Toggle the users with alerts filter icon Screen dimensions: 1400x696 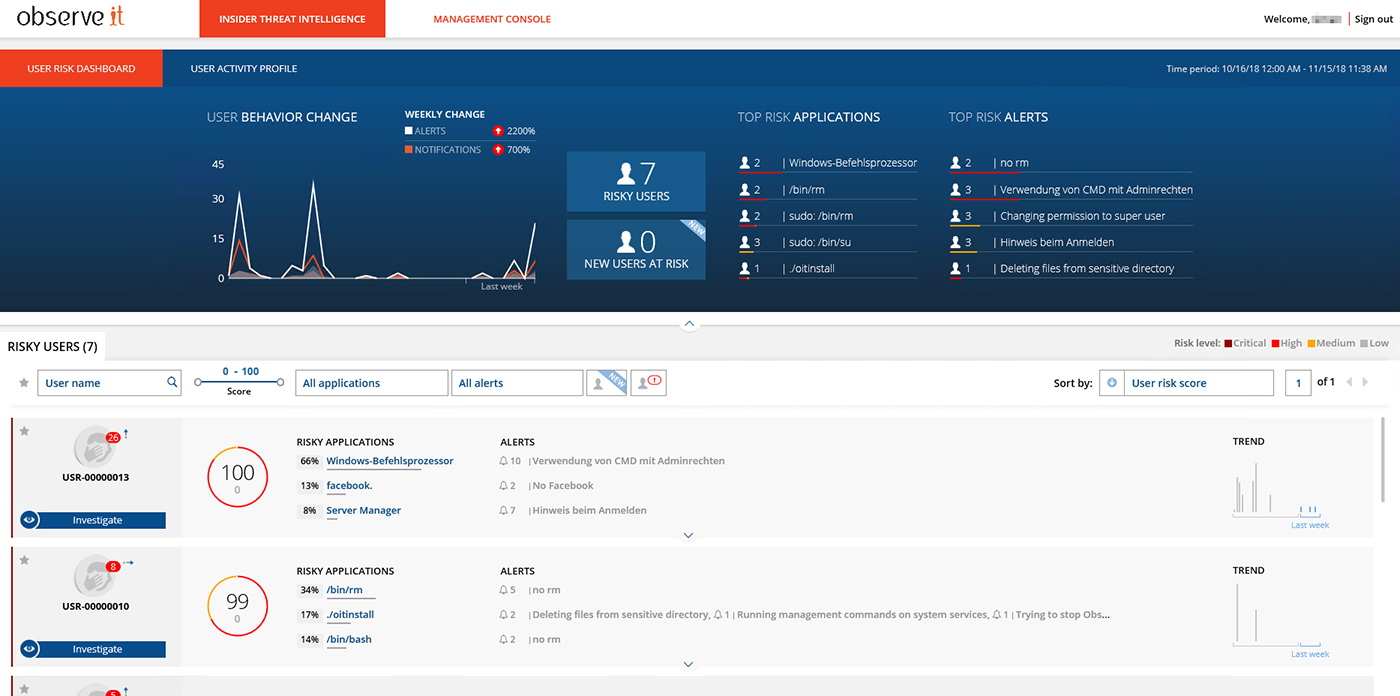649,383
